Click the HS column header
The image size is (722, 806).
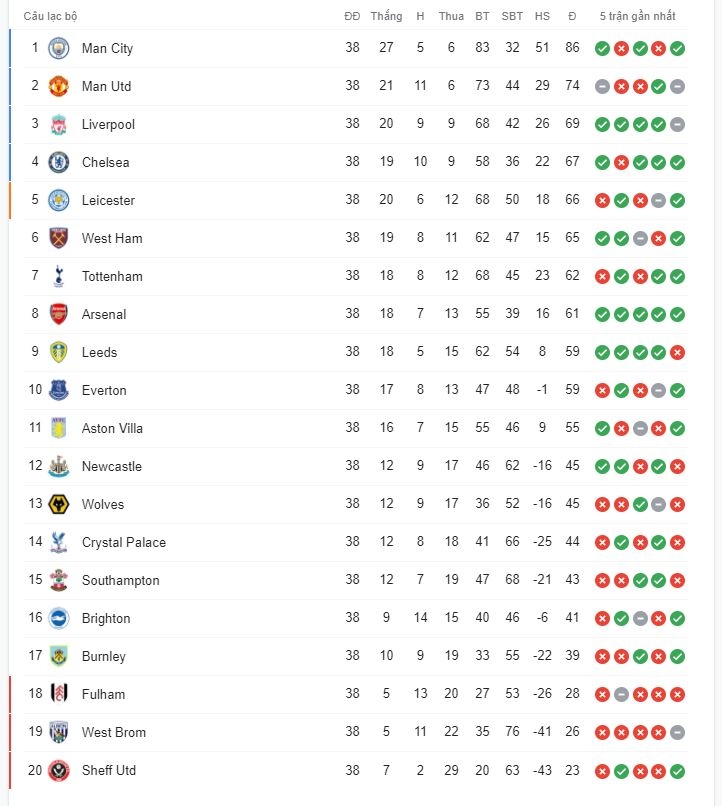coord(542,16)
